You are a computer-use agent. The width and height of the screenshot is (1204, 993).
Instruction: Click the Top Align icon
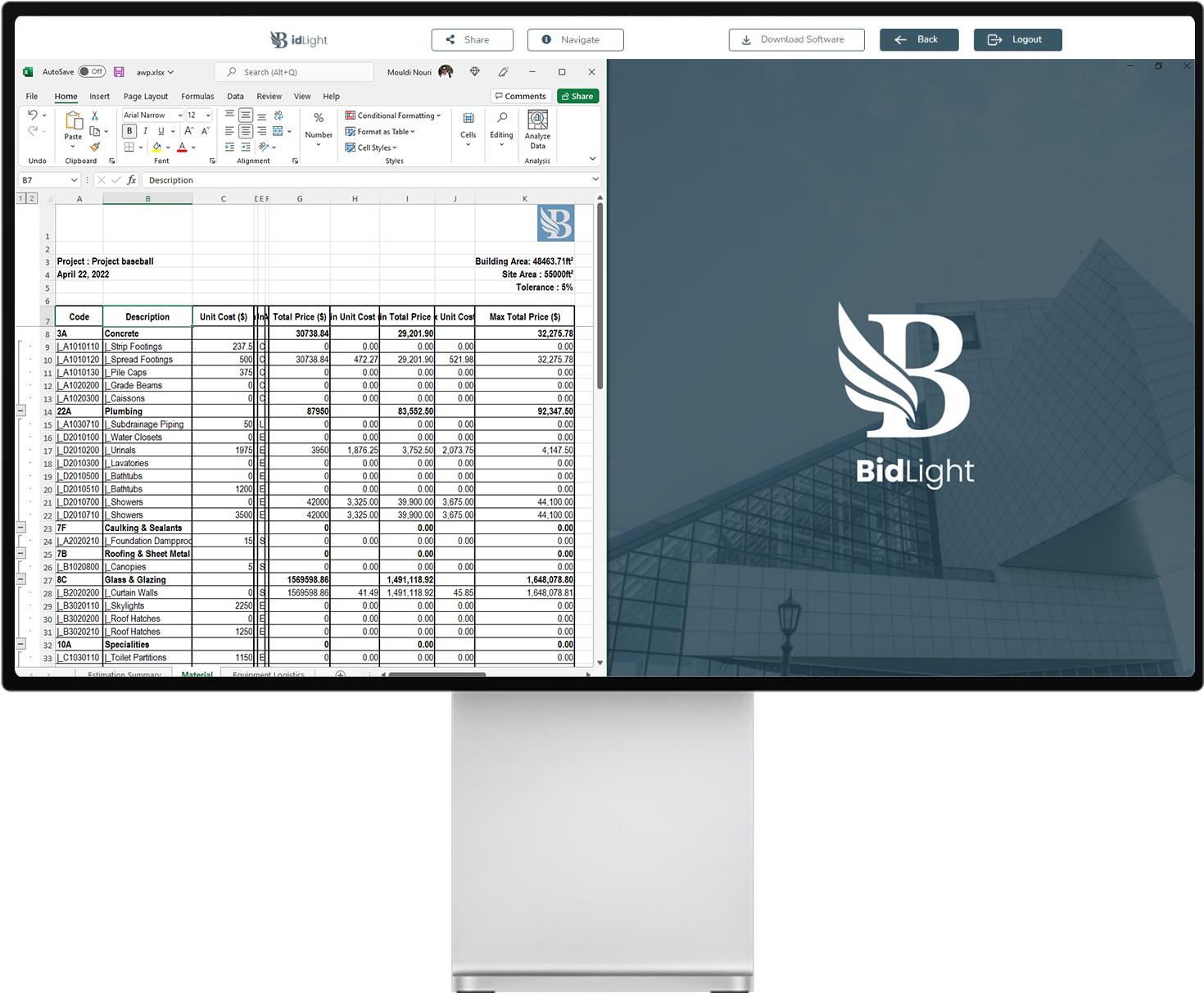tap(229, 116)
